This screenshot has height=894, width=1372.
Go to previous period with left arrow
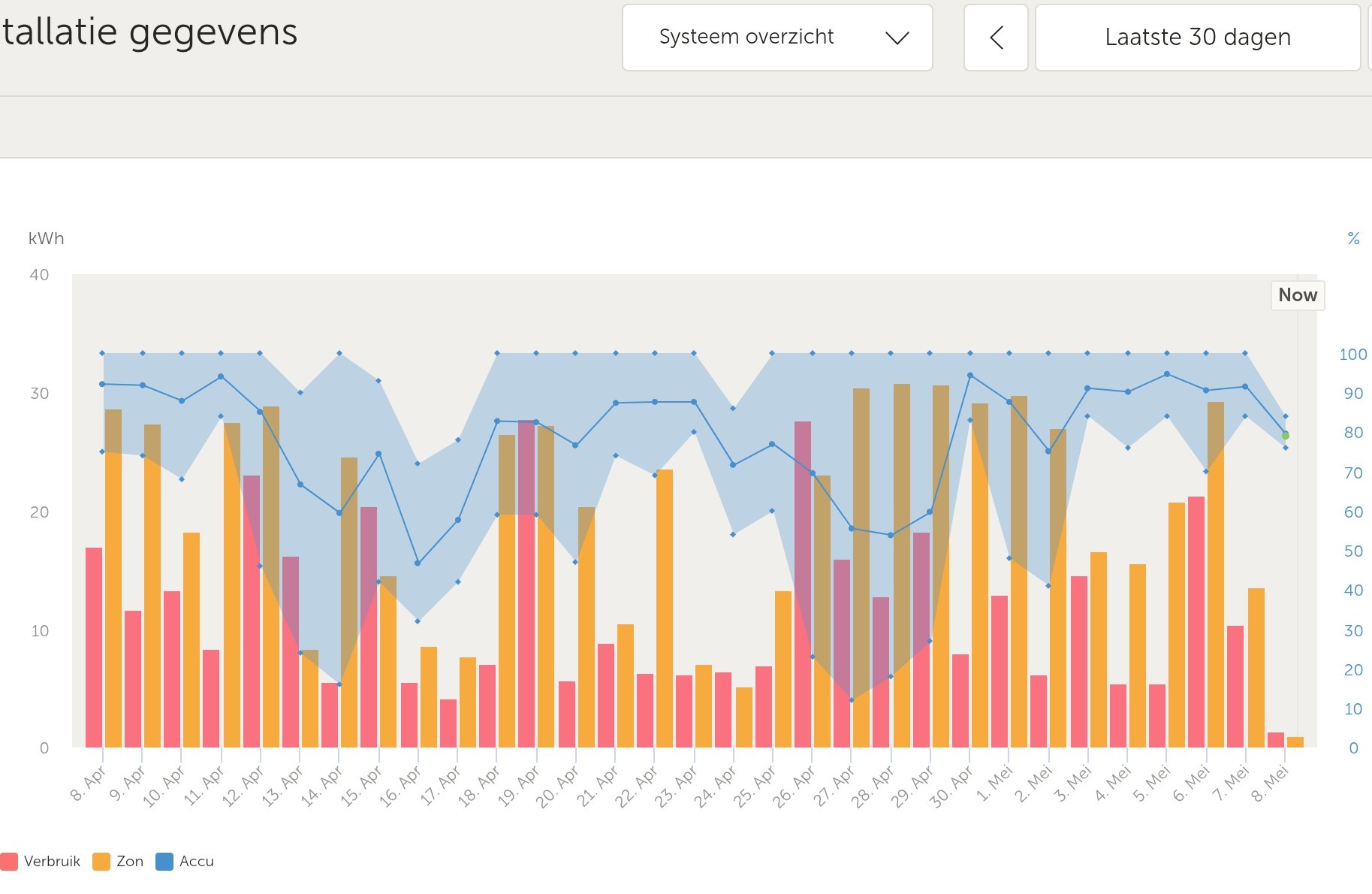coord(996,38)
